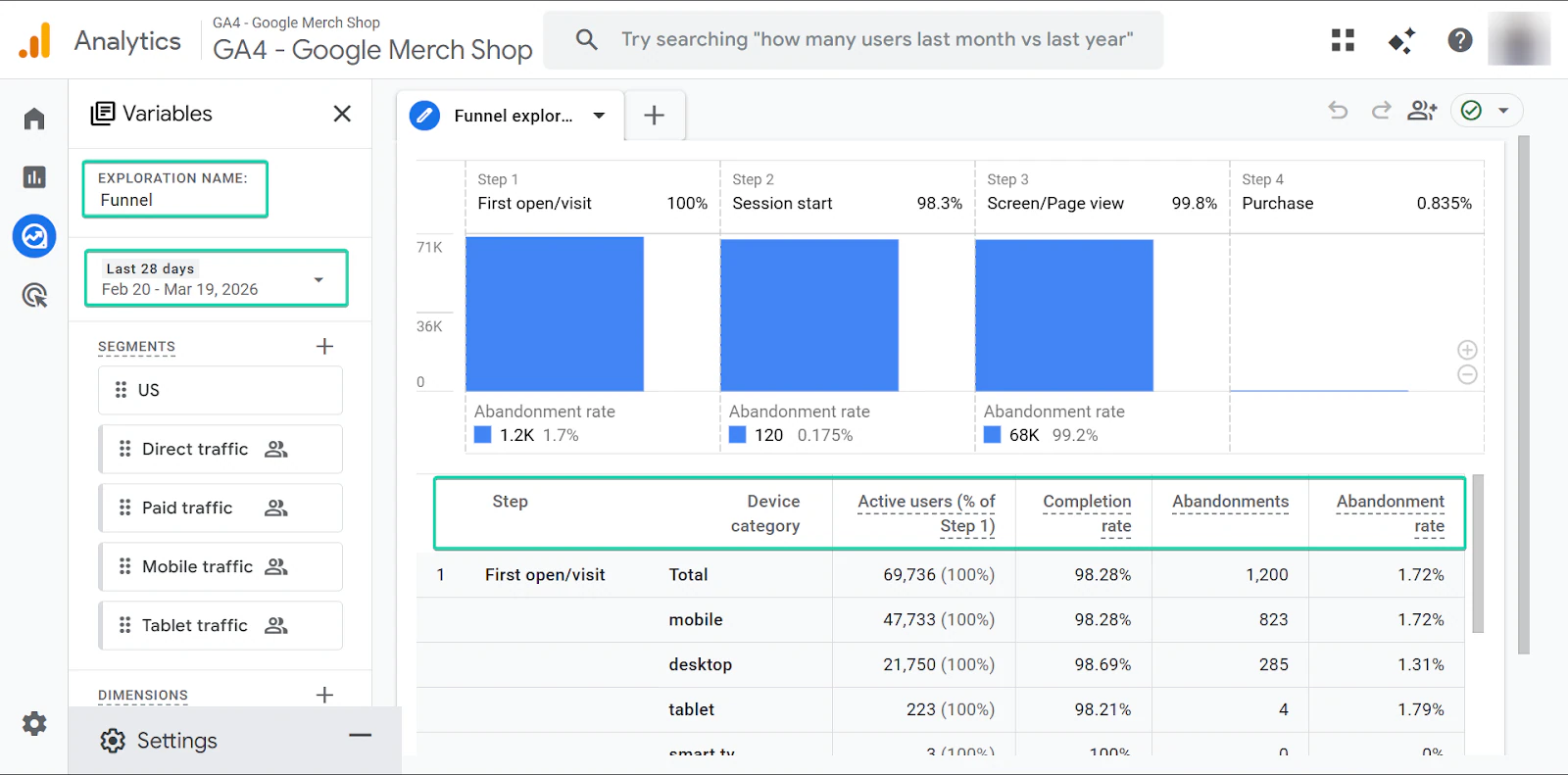
Task: Click the pencil edit icon on the tab
Action: pos(424,116)
